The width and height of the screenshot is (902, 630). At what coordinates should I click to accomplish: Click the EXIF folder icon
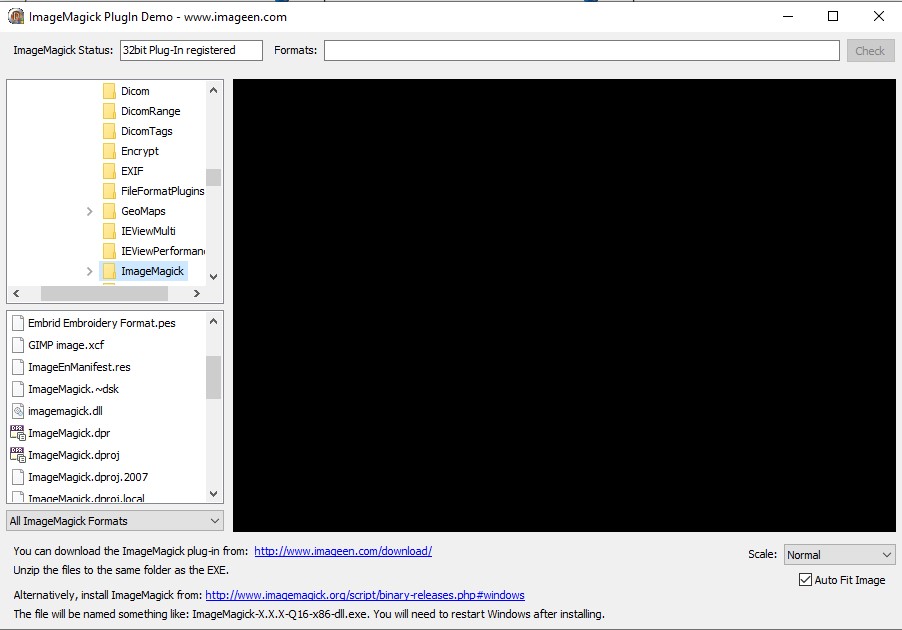109,171
